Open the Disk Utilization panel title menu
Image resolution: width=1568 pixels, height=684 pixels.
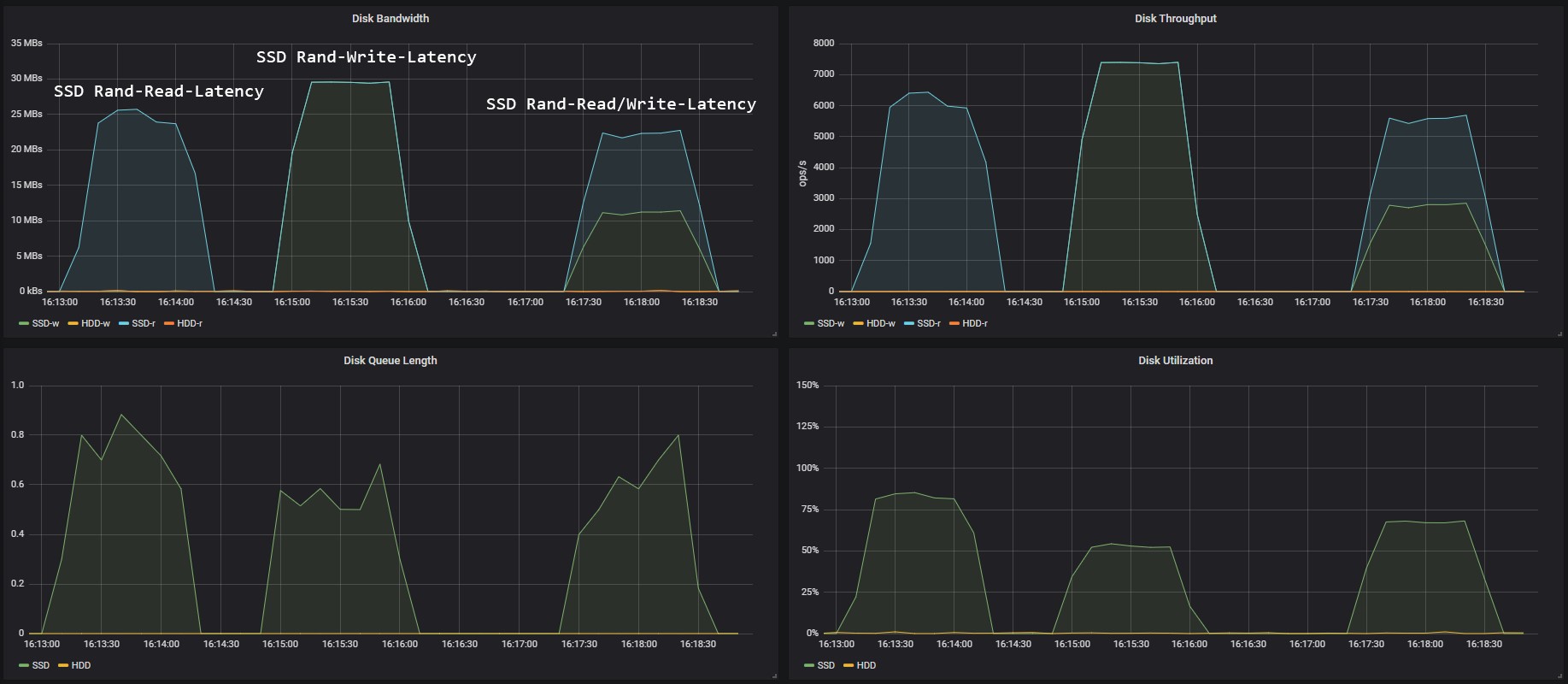click(1175, 360)
